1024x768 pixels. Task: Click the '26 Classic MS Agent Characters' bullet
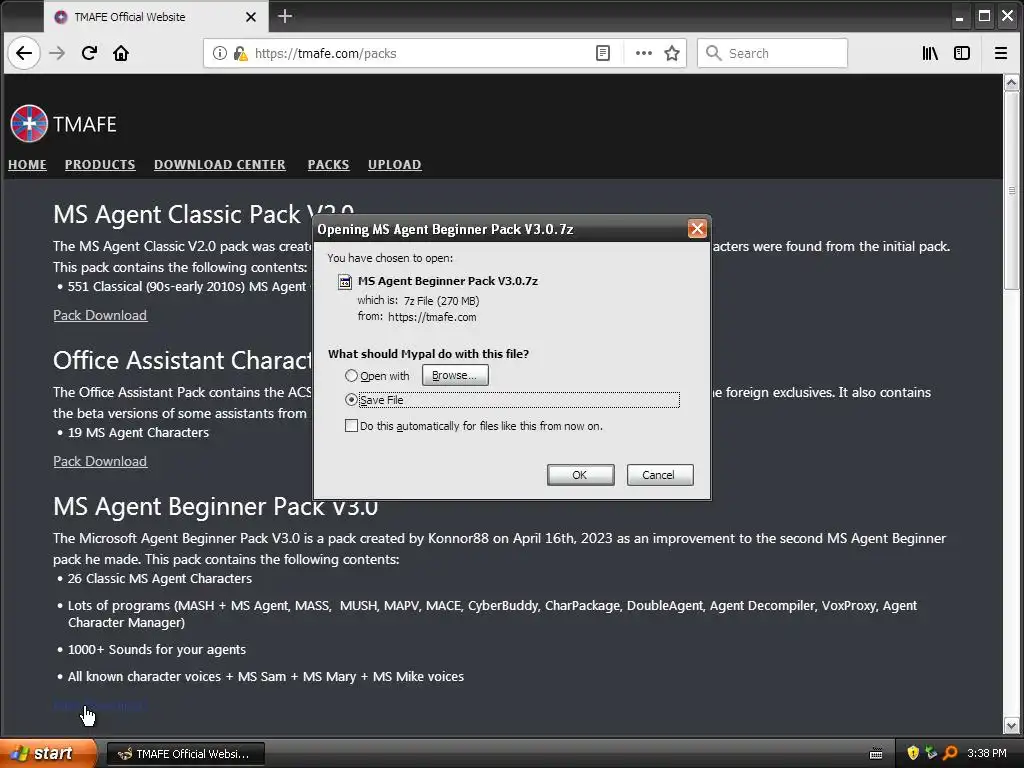tap(159, 579)
